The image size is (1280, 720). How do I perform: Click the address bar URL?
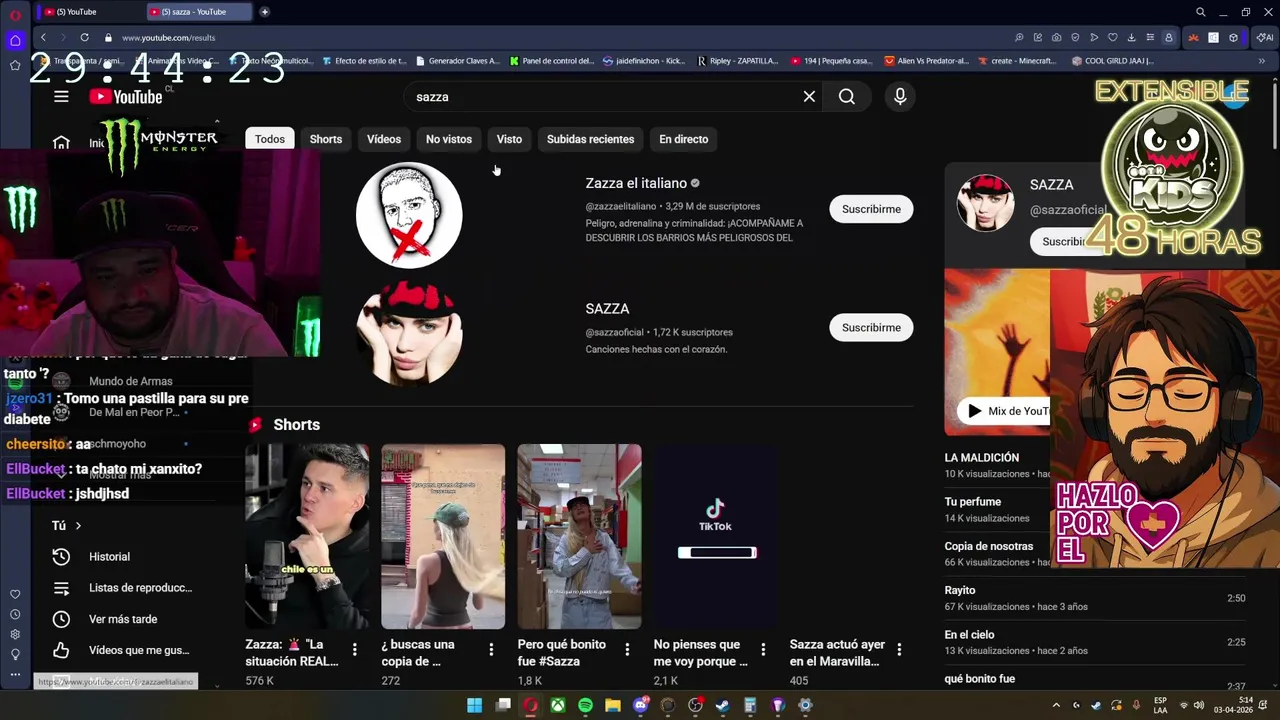pyautogui.click(x=168, y=38)
